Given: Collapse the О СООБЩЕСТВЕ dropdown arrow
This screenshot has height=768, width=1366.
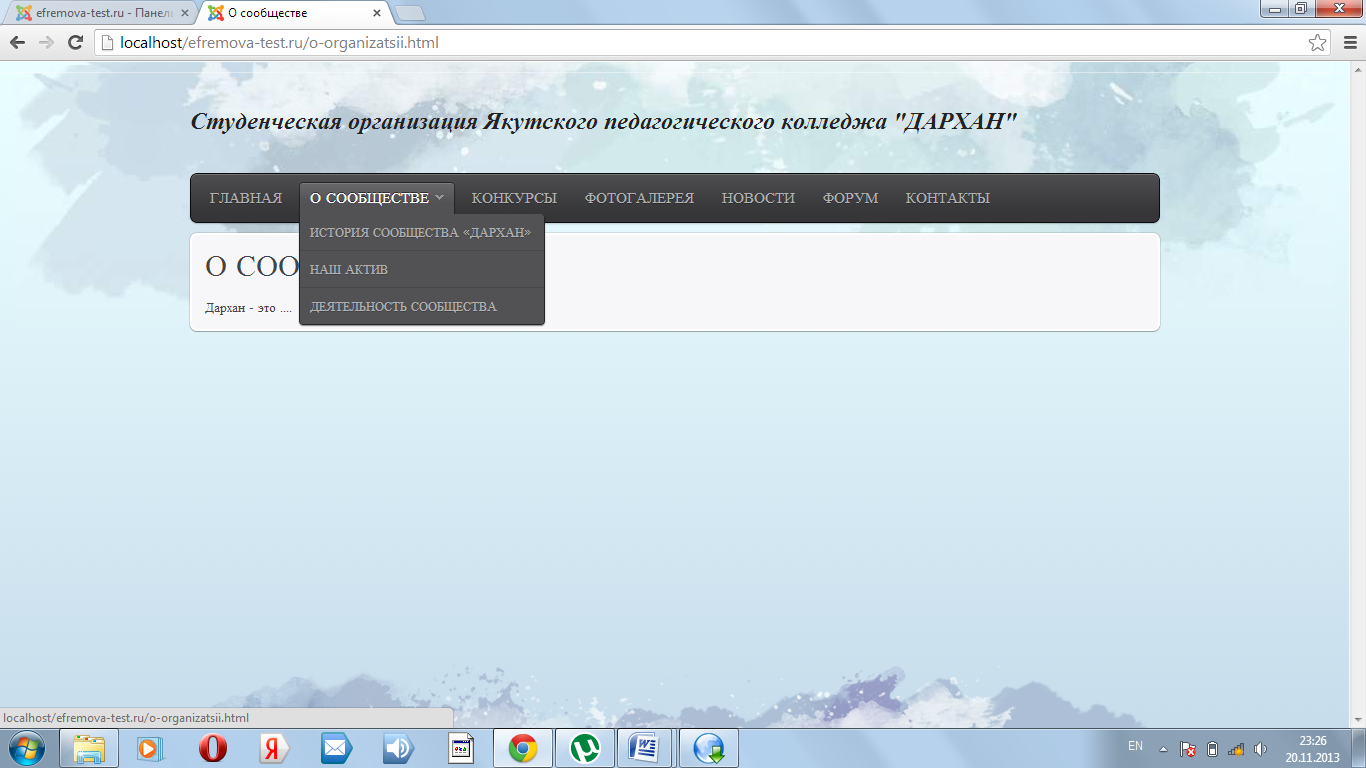Looking at the screenshot, I should pos(439,197).
